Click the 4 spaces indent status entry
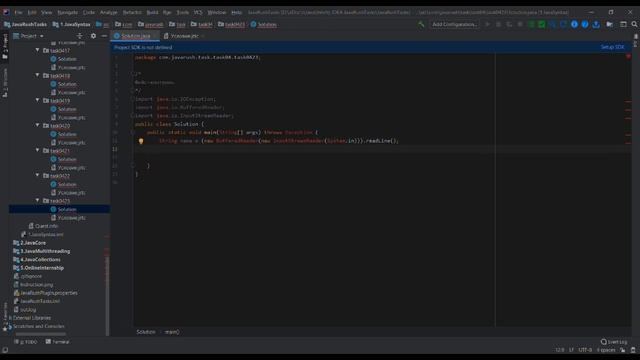Screen dimensions: 640x360 click(x=606, y=350)
